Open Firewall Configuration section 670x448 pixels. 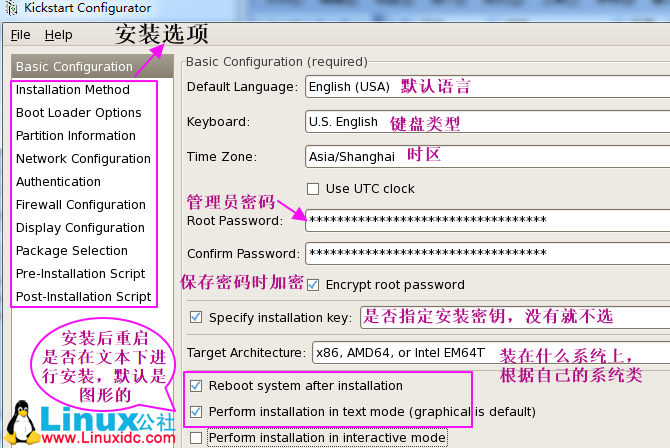[81, 205]
